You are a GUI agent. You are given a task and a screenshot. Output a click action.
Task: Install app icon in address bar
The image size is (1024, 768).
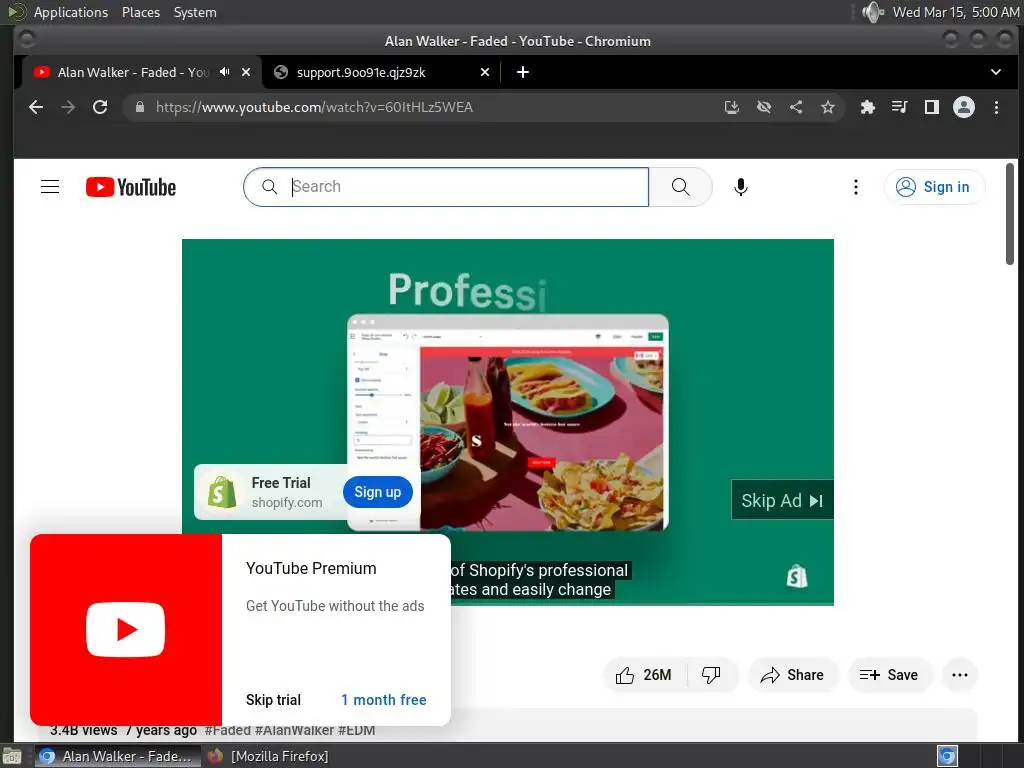pos(731,107)
